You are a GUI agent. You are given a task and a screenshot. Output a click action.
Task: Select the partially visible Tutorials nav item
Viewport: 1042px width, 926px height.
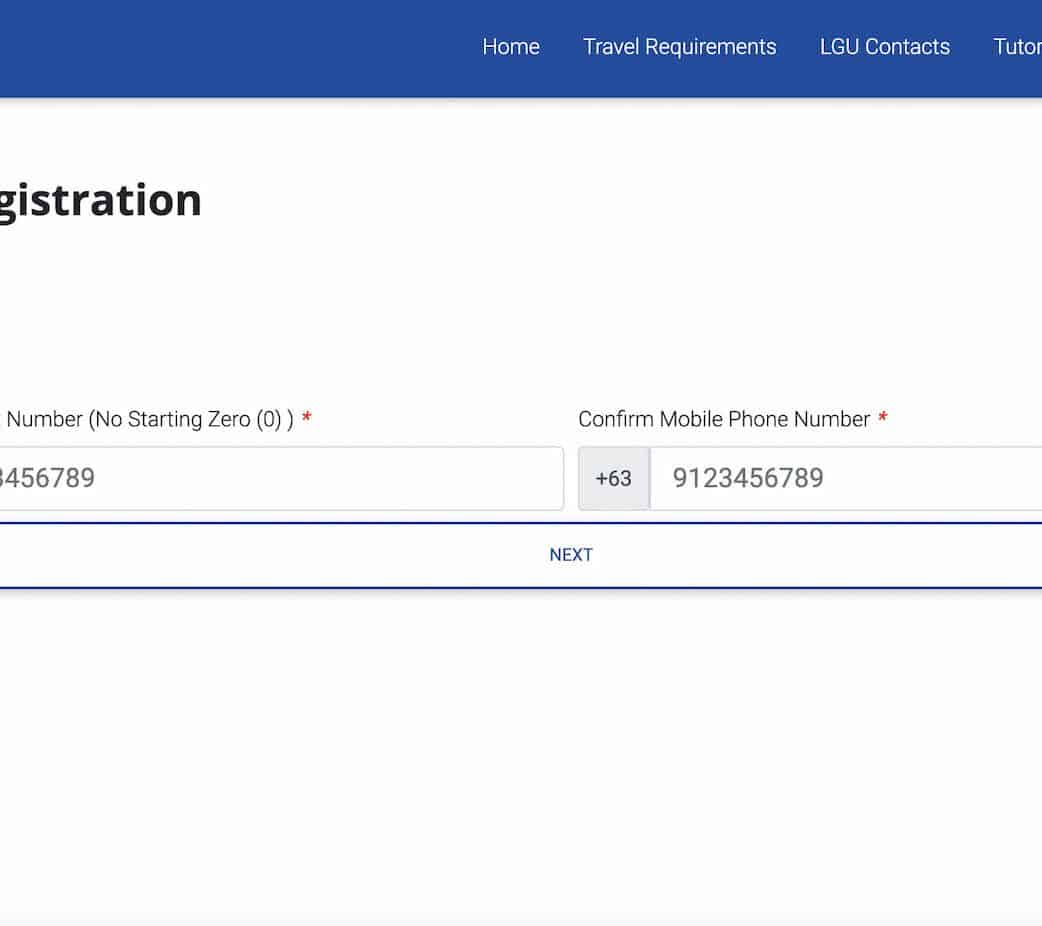click(1018, 47)
